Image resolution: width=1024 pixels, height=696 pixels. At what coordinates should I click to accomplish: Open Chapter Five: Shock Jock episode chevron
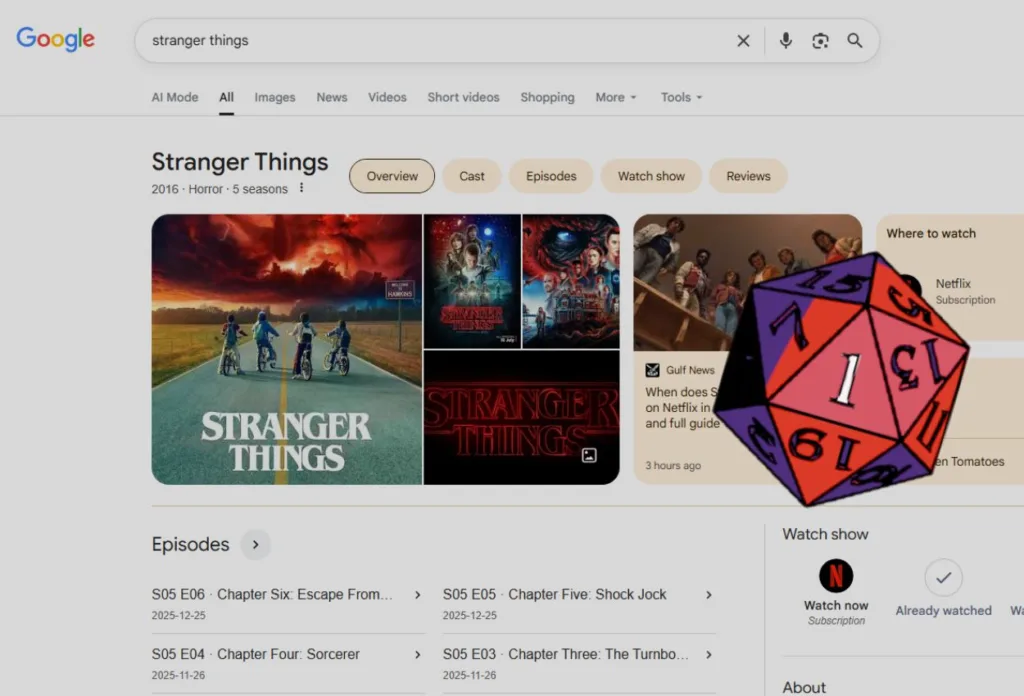(709, 595)
